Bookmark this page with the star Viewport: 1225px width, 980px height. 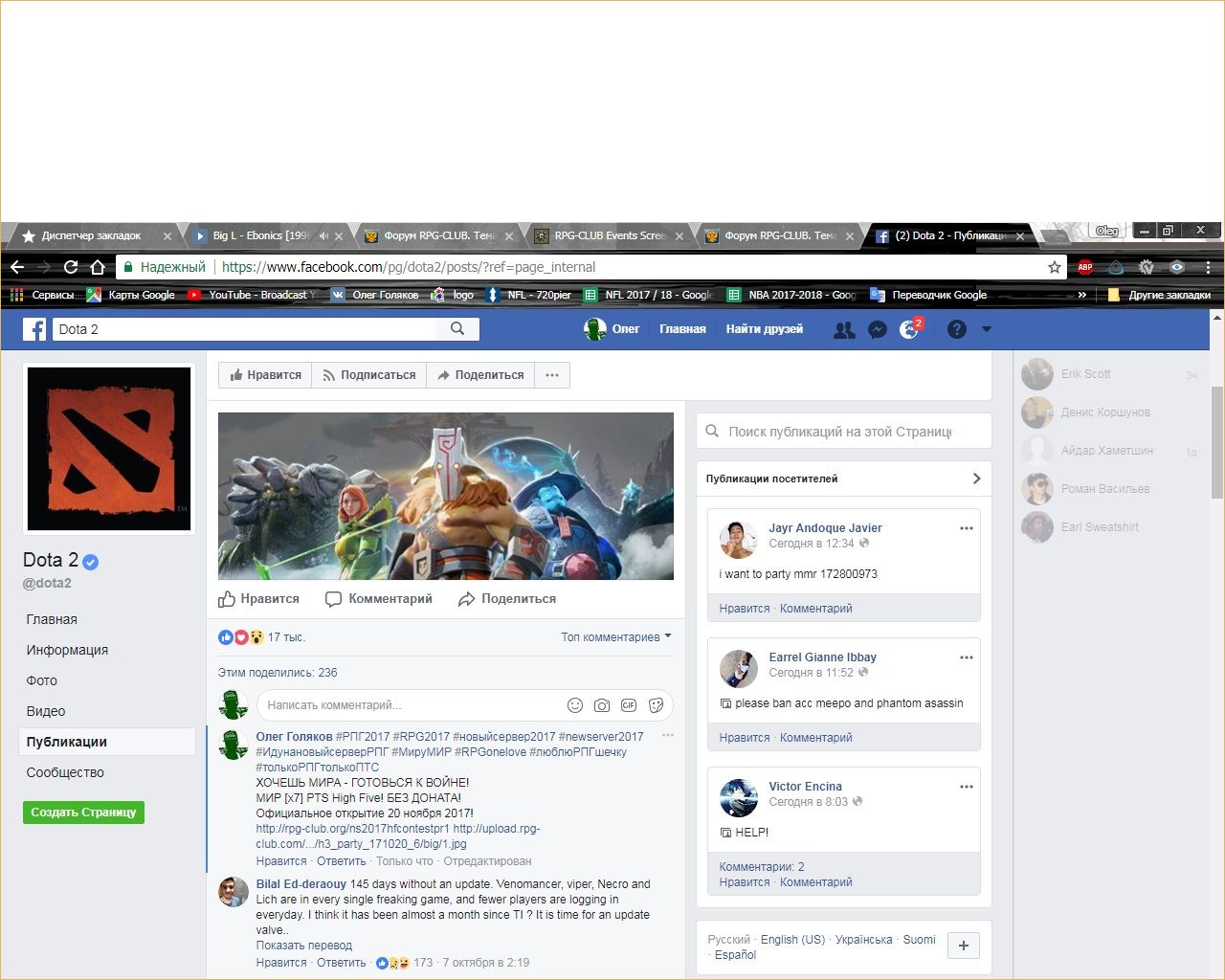tap(1055, 267)
